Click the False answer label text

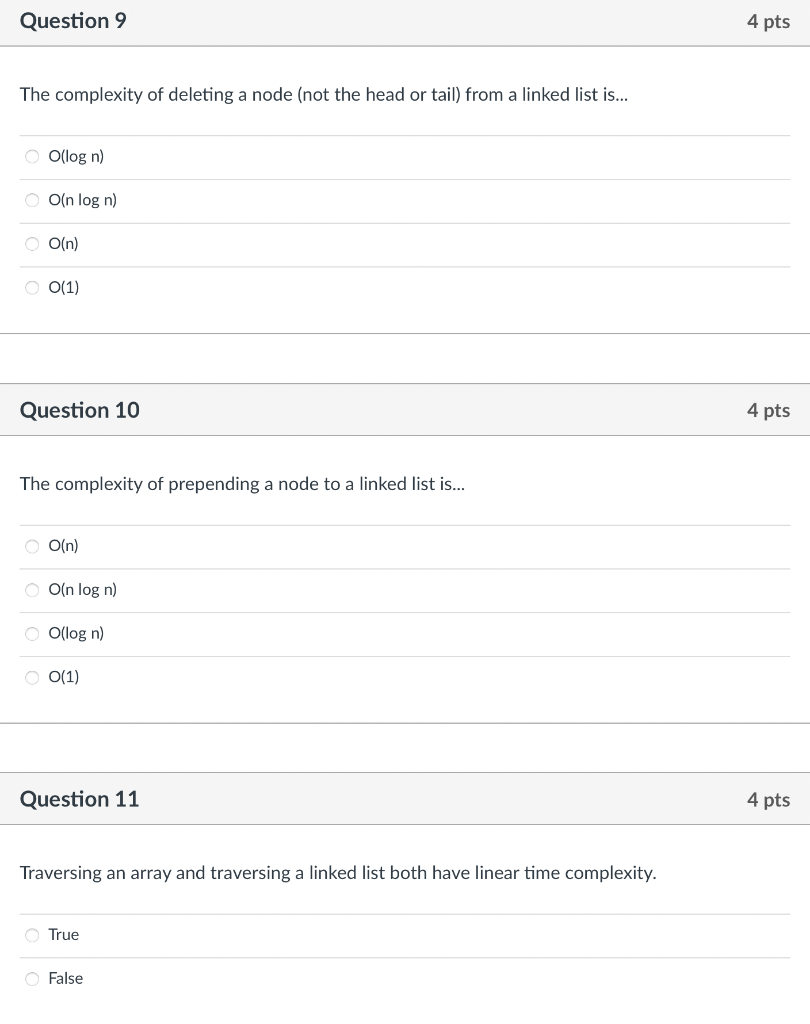tap(66, 979)
